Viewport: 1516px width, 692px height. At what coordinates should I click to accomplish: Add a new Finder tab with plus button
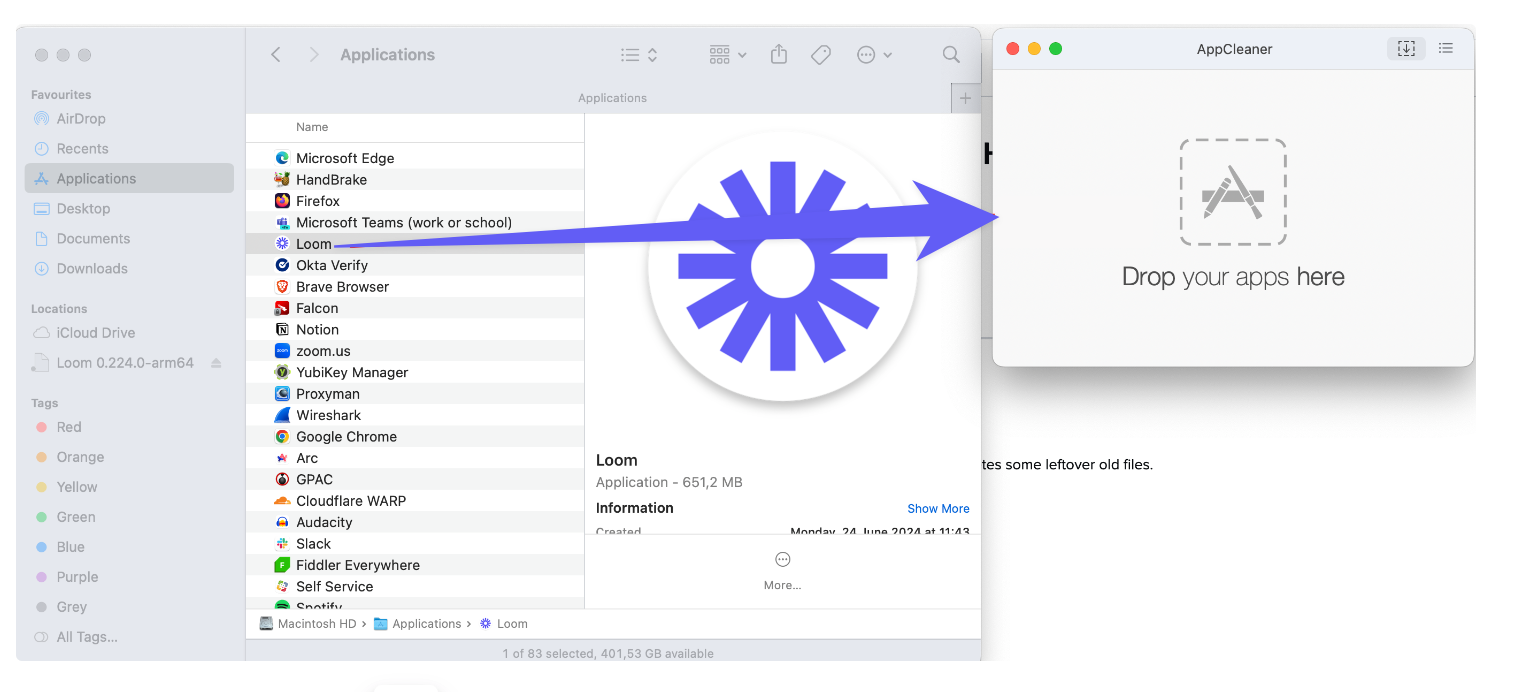pyautogui.click(x=965, y=98)
